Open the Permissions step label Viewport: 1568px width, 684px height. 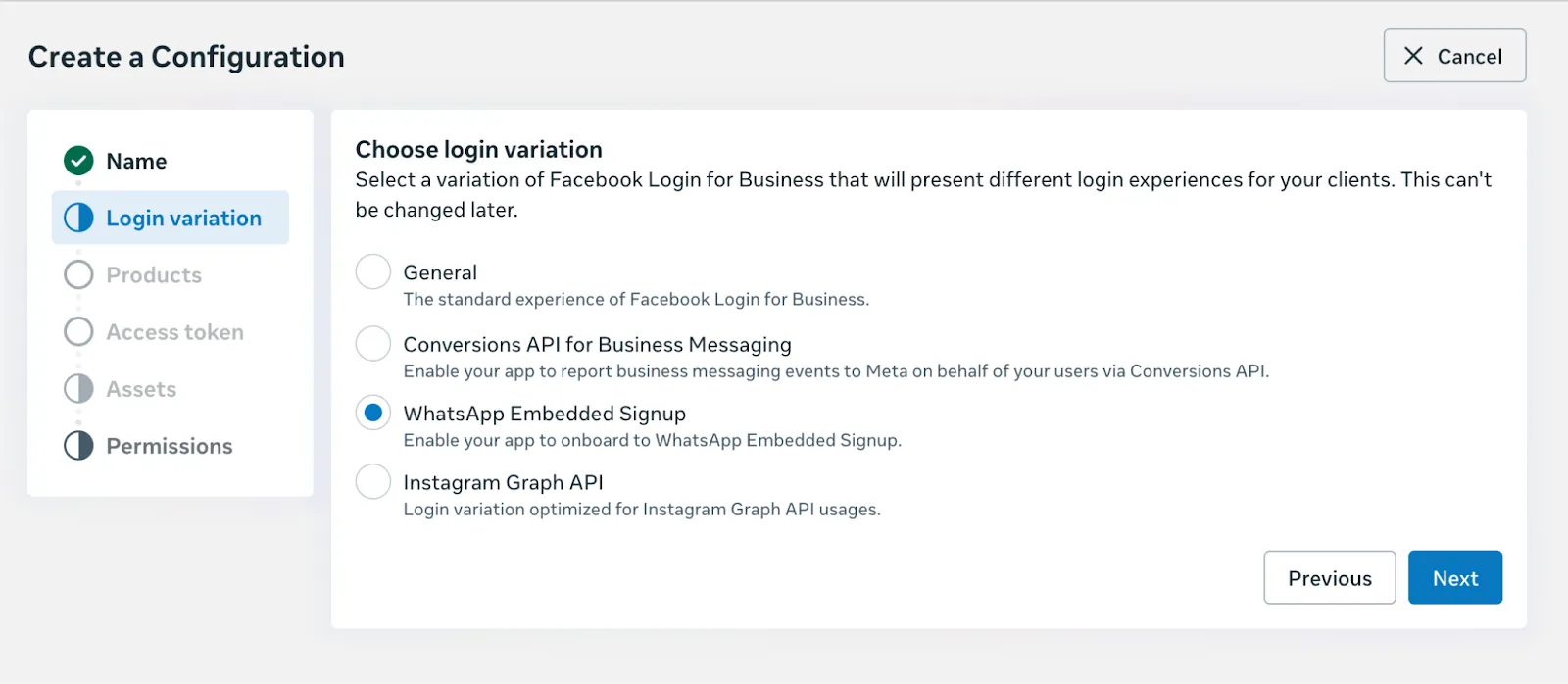(x=170, y=446)
